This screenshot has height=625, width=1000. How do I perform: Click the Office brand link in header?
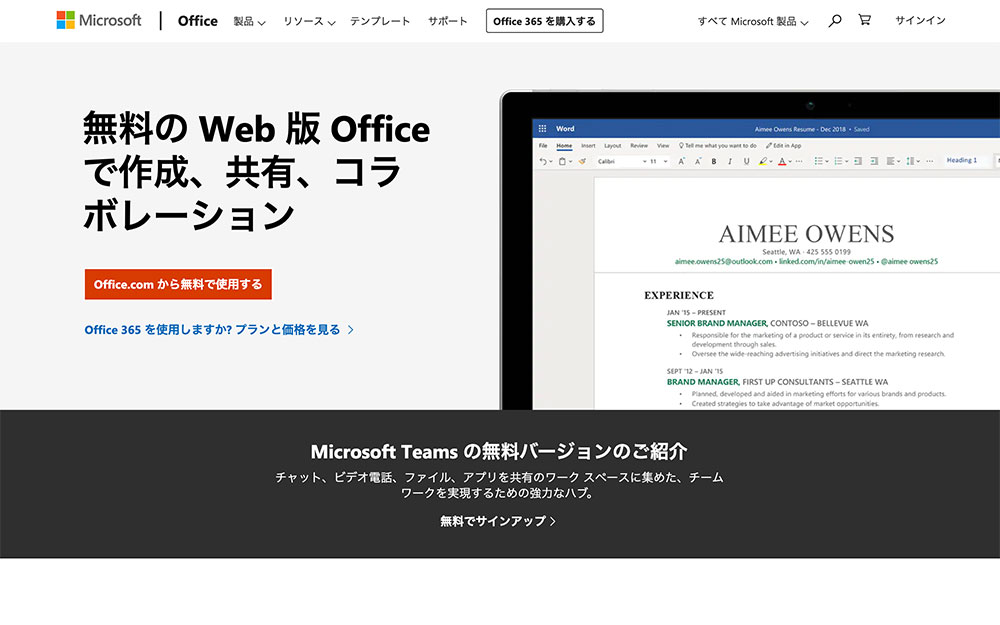[x=198, y=21]
